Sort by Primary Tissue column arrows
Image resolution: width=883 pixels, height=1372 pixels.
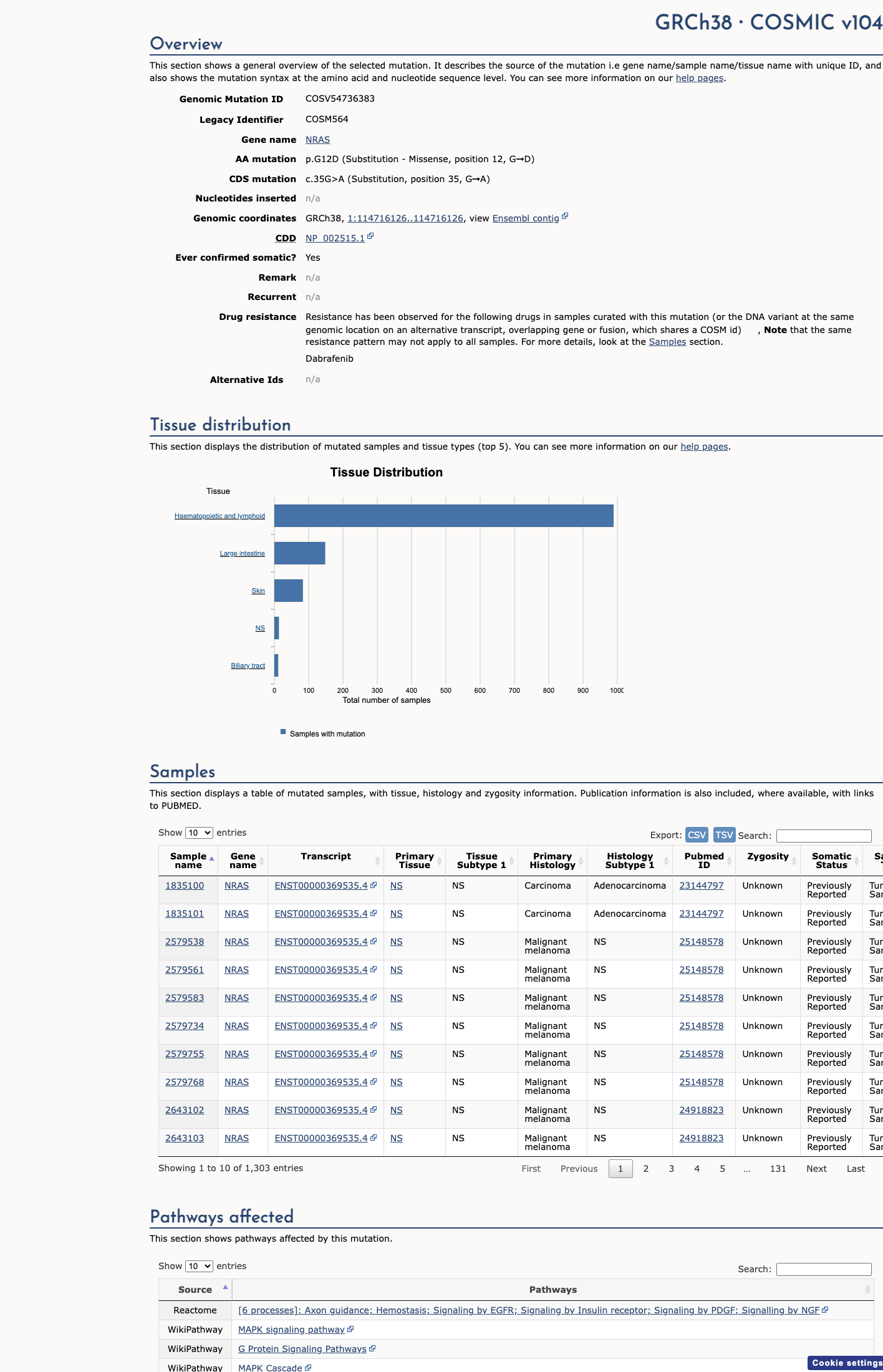pos(440,861)
